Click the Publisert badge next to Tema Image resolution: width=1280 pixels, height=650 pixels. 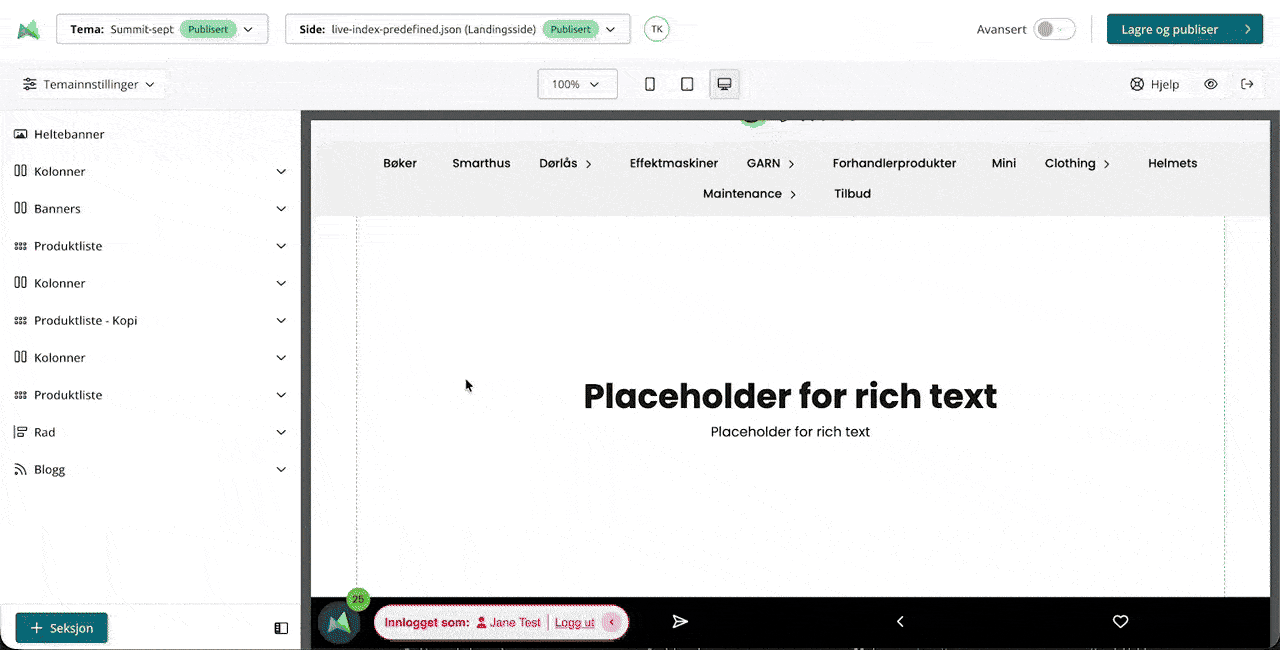coord(207,29)
